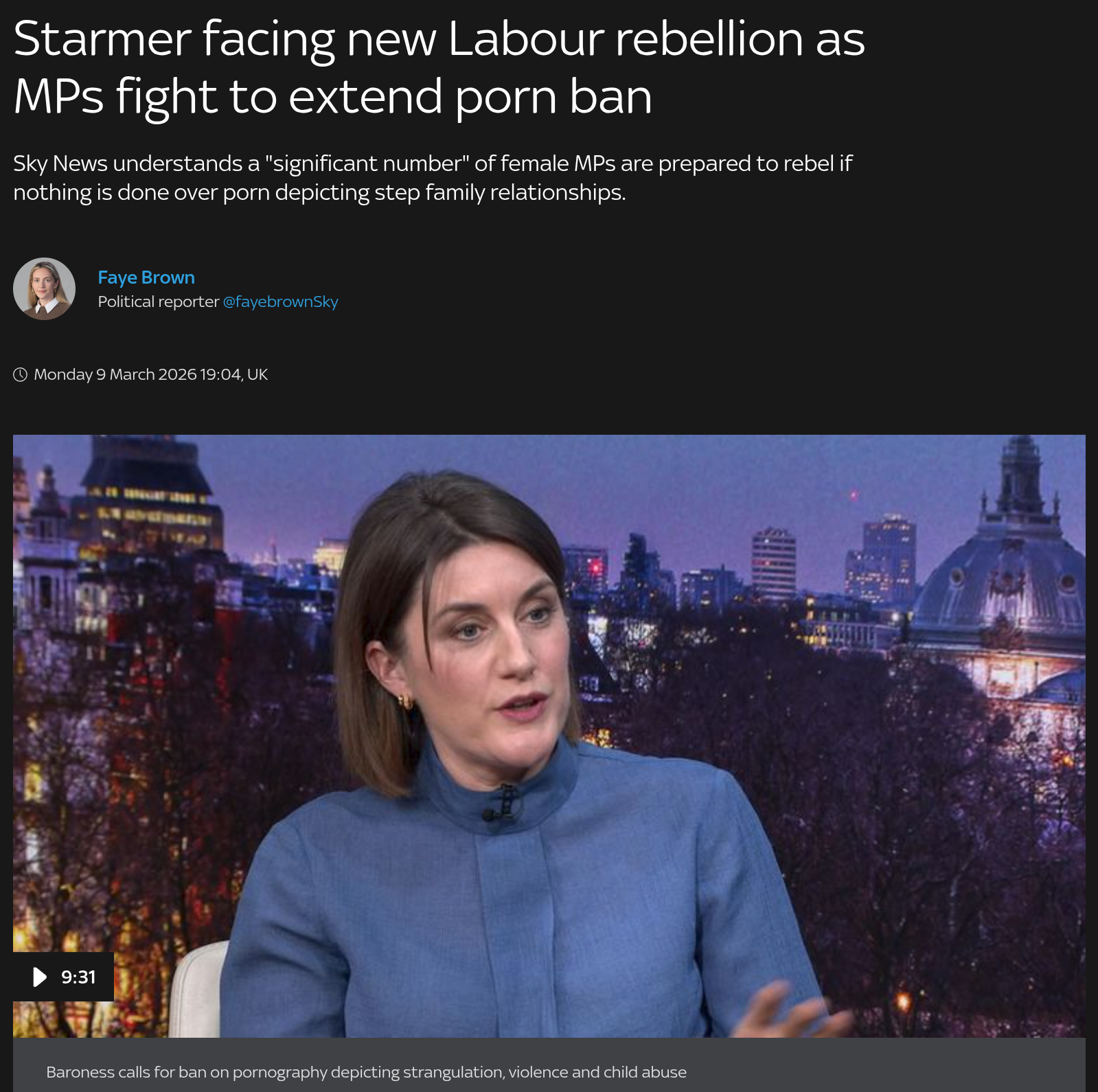This screenshot has width=1098, height=1092.
Task: Open the Faye Brown author link
Action: tap(146, 277)
